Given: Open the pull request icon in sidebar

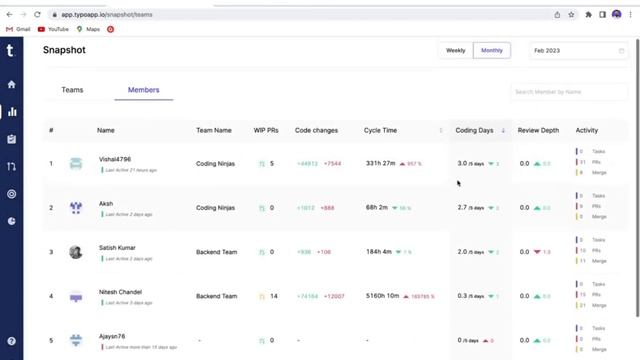Looking at the screenshot, I should [11, 167].
